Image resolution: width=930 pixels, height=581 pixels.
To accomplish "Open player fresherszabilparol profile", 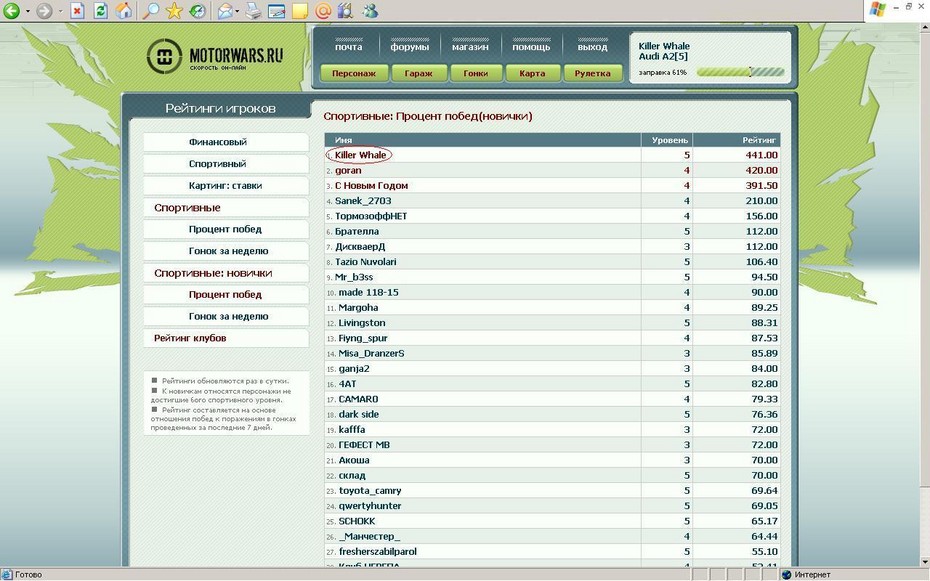I will pos(378,551).
